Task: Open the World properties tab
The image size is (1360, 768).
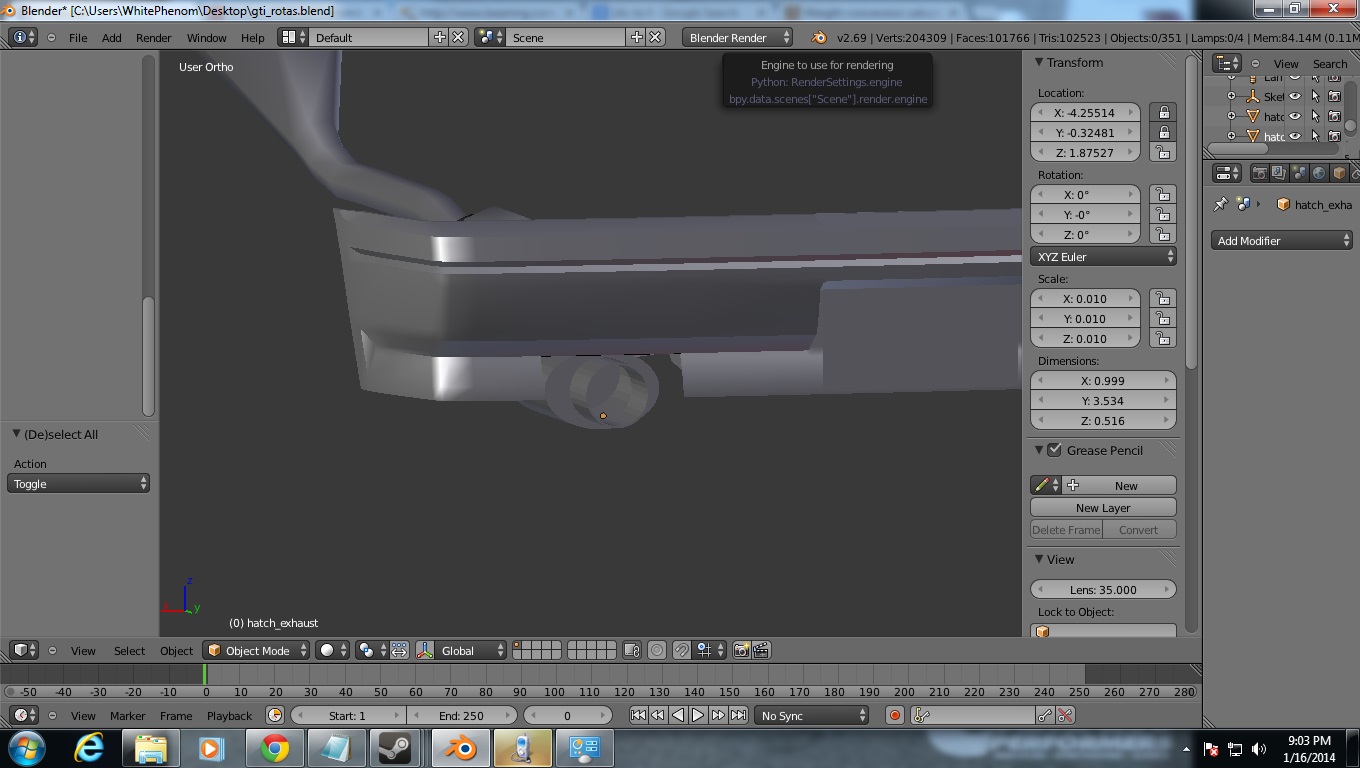Action: (x=1319, y=173)
